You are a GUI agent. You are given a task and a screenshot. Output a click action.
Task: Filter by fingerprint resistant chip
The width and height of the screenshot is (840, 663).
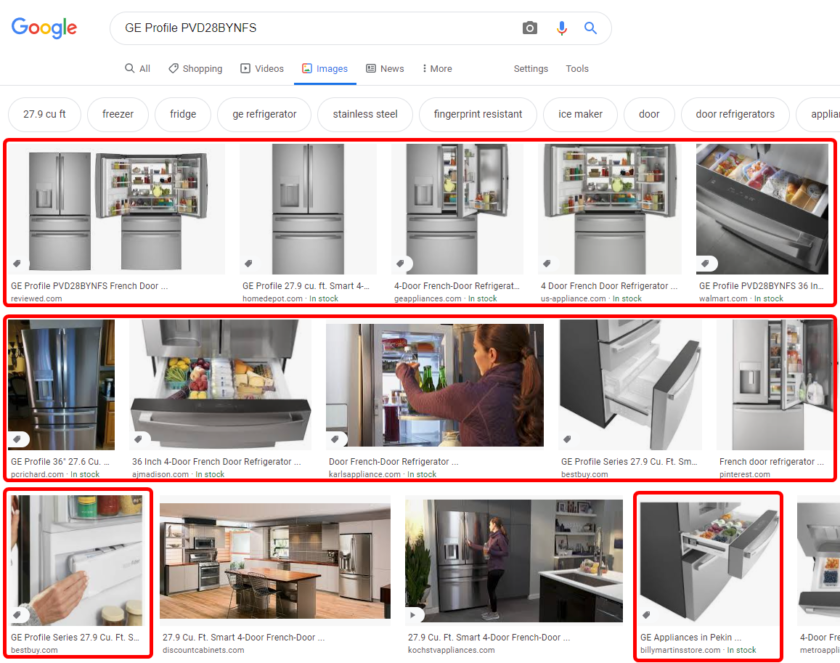[478, 114]
